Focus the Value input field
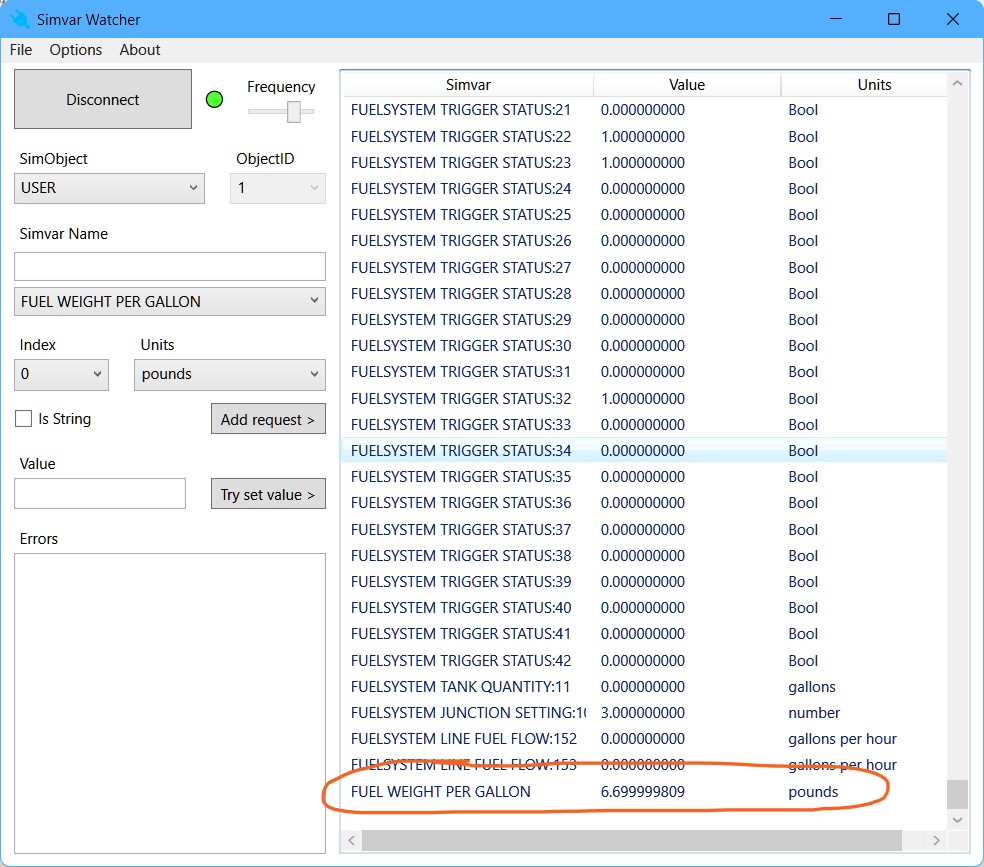Image resolution: width=984 pixels, height=867 pixels. [100, 494]
